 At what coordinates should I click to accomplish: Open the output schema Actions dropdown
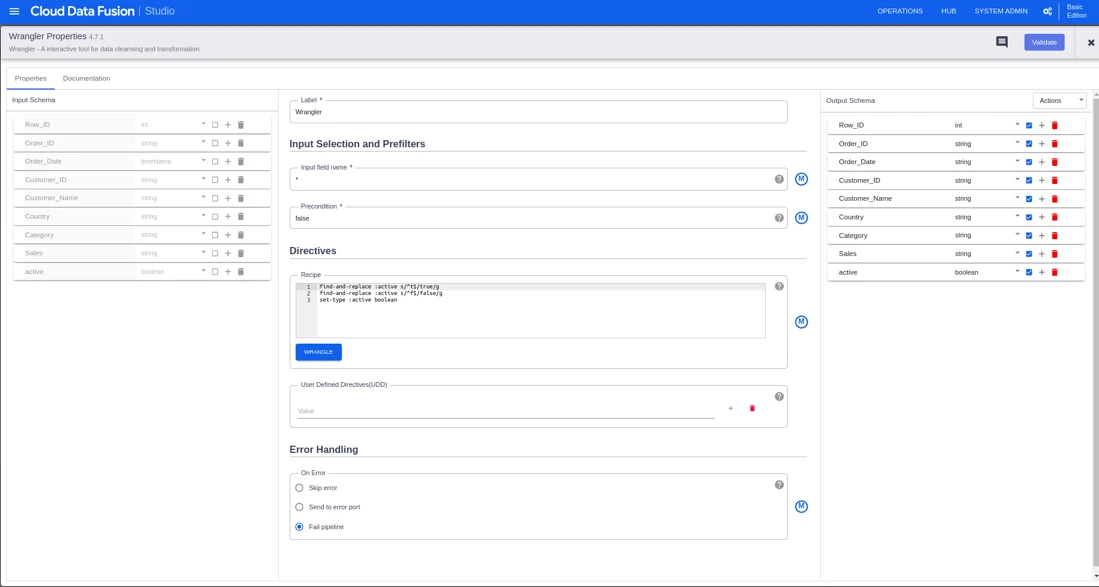1059,101
